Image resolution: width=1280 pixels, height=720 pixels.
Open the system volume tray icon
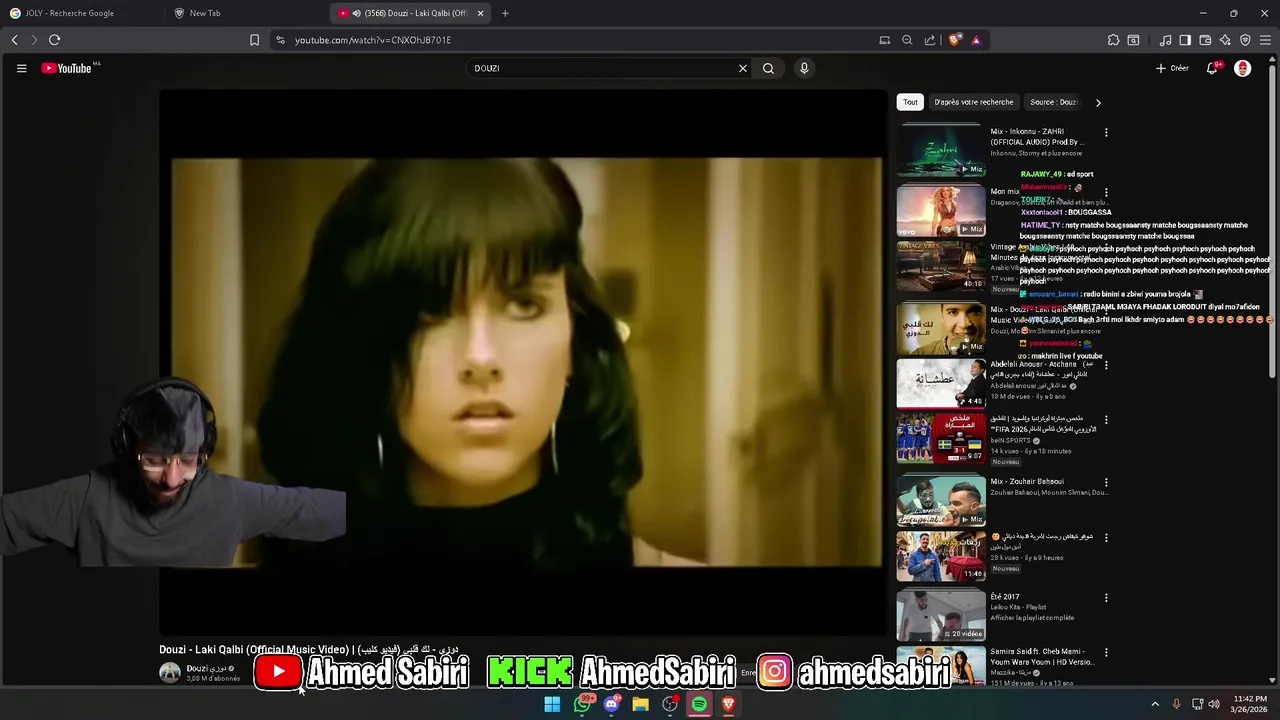(x=1214, y=704)
